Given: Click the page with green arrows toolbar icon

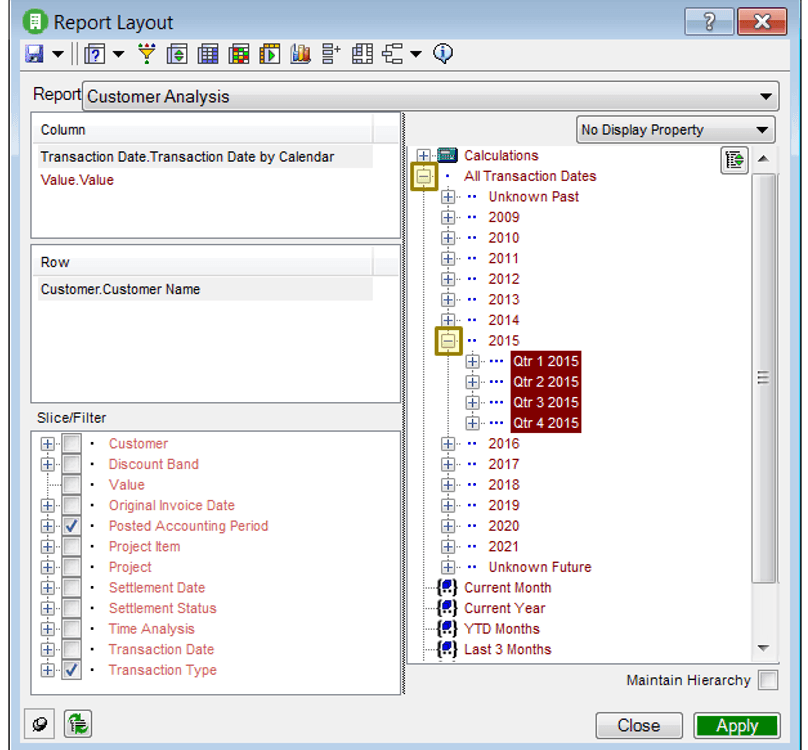Looking at the screenshot, I should point(177,54).
